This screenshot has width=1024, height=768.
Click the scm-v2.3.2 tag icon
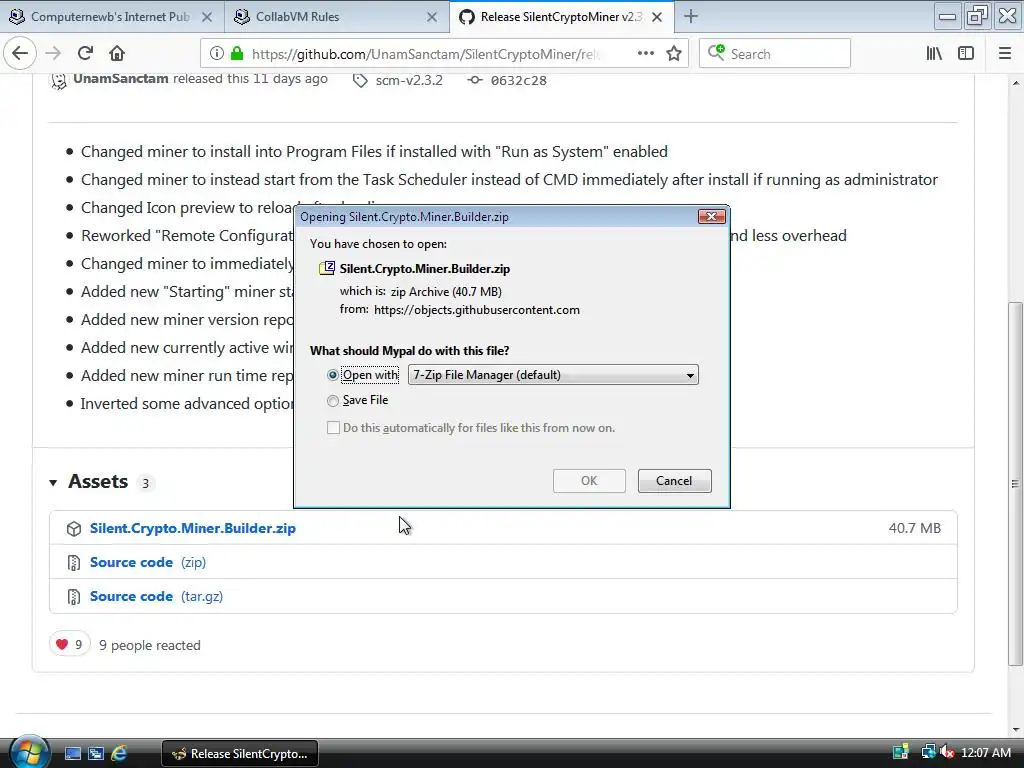click(360, 80)
